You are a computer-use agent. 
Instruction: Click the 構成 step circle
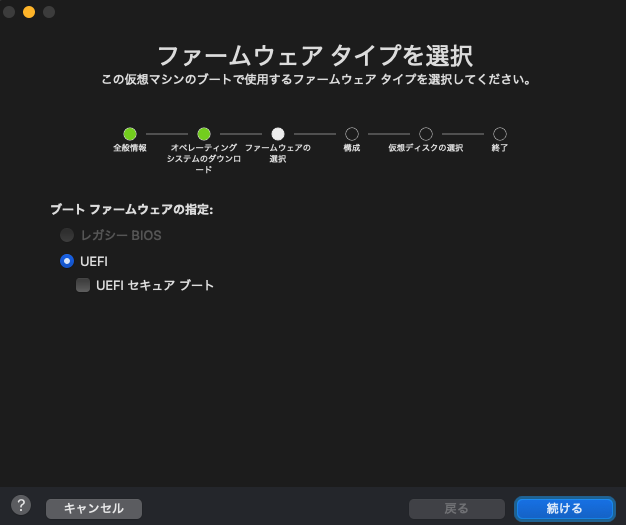pos(352,134)
